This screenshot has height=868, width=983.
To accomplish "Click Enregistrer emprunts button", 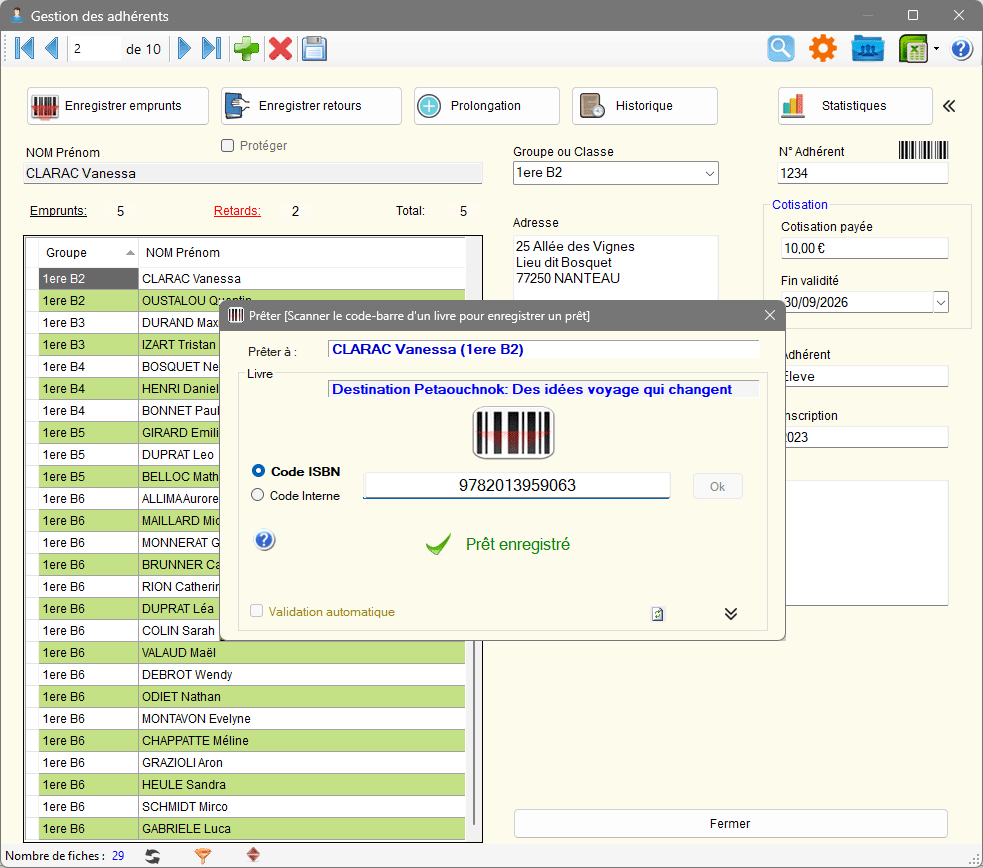I will (x=118, y=106).
